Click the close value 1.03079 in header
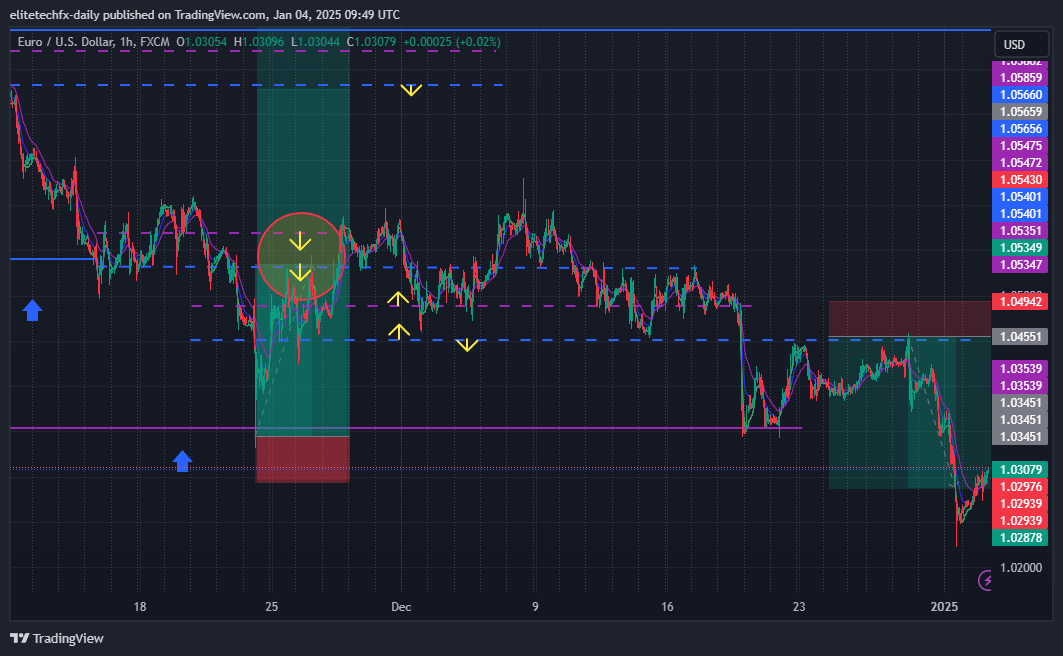This screenshot has height=656, width=1063. (376, 42)
